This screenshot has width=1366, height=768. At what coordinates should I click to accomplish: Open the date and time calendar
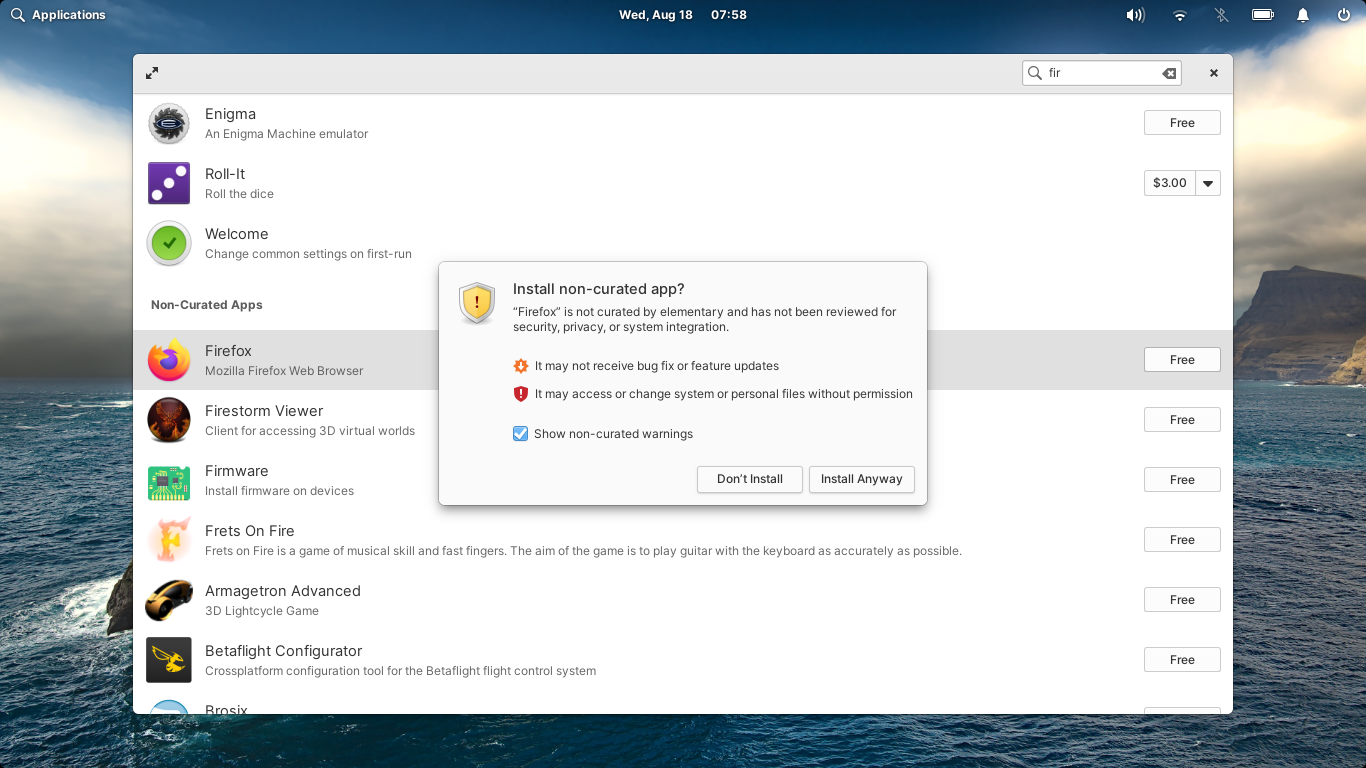point(683,15)
